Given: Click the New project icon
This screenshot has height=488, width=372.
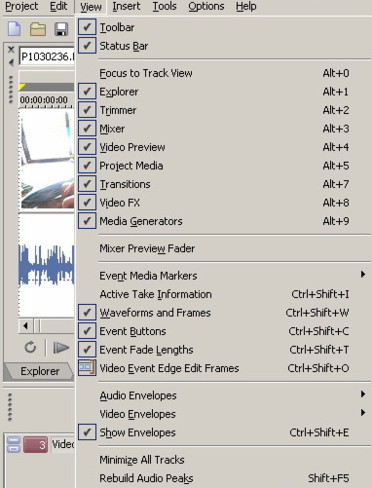Looking at the screenshot, I should (14, 29).
